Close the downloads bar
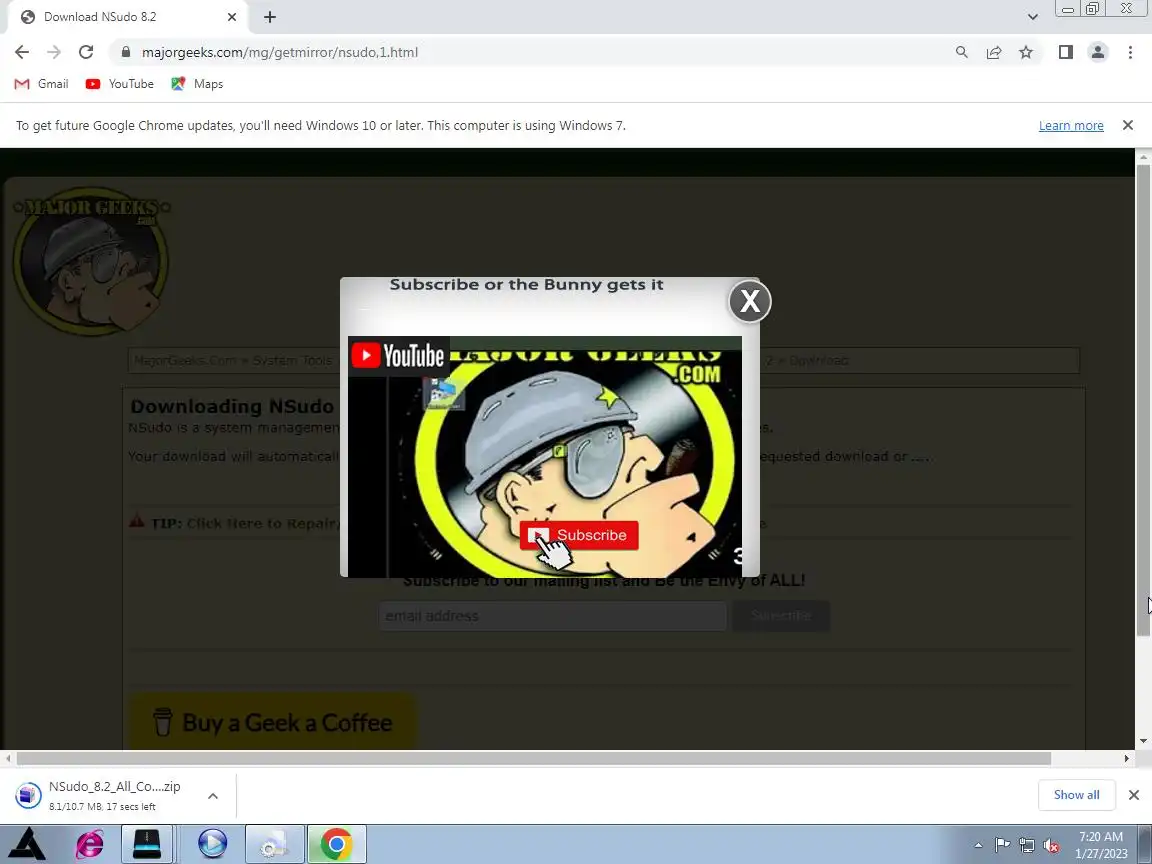 tap(1134, 795)
